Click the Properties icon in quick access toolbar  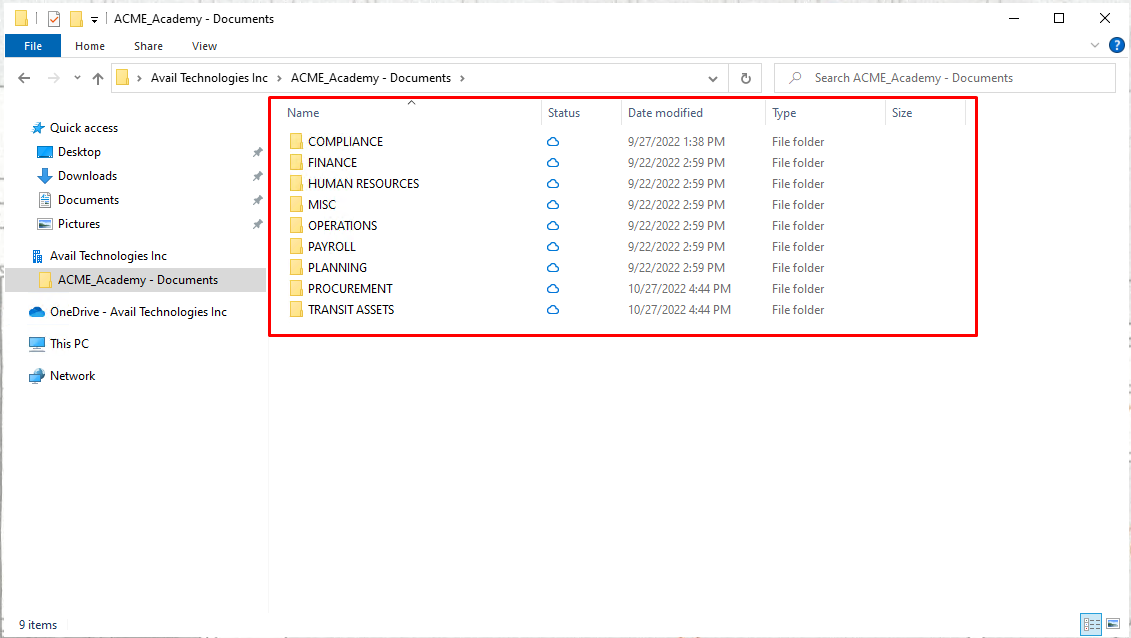(x=54, y=19)
